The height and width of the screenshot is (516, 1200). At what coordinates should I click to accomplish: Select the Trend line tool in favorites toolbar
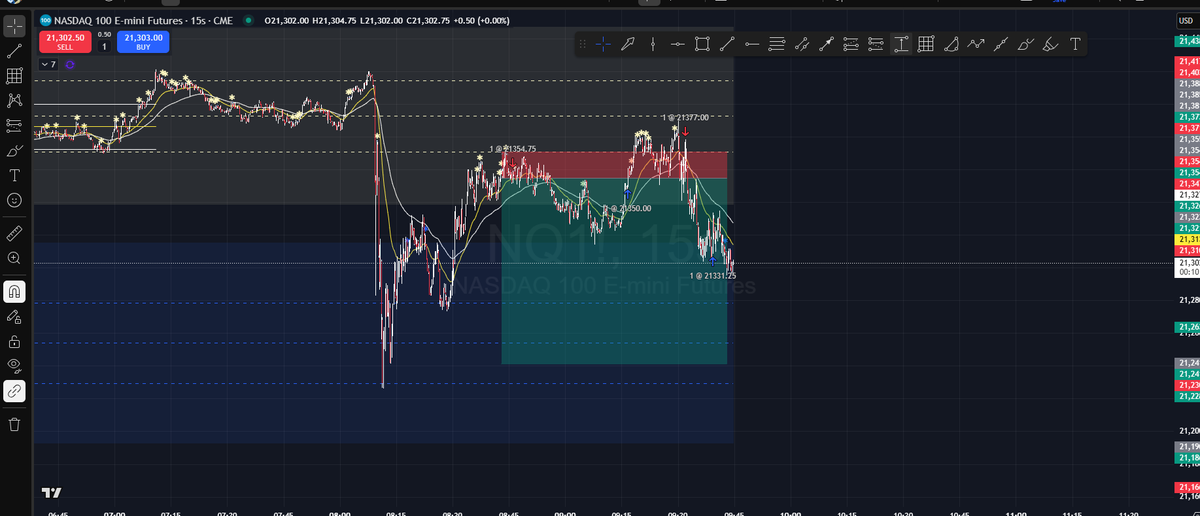(x=727, y=44)
